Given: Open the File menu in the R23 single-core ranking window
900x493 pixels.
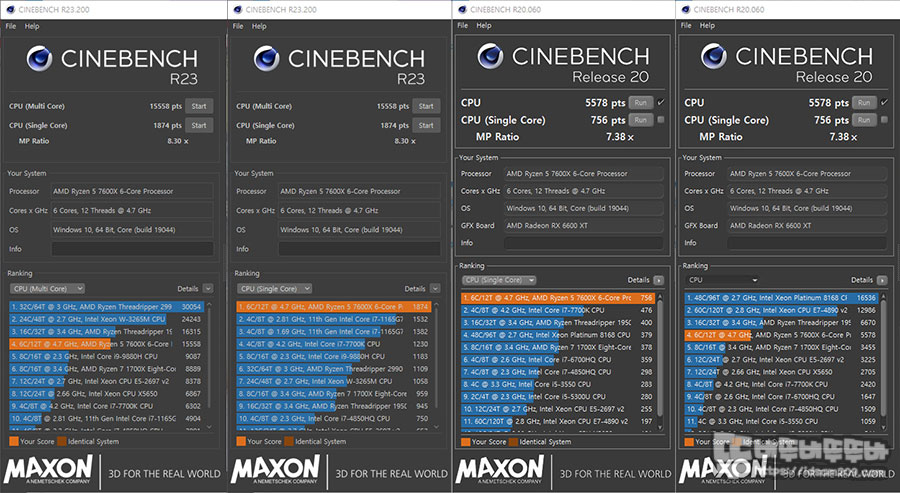Looking at the screenshot, I should click(x=238, y=26).
